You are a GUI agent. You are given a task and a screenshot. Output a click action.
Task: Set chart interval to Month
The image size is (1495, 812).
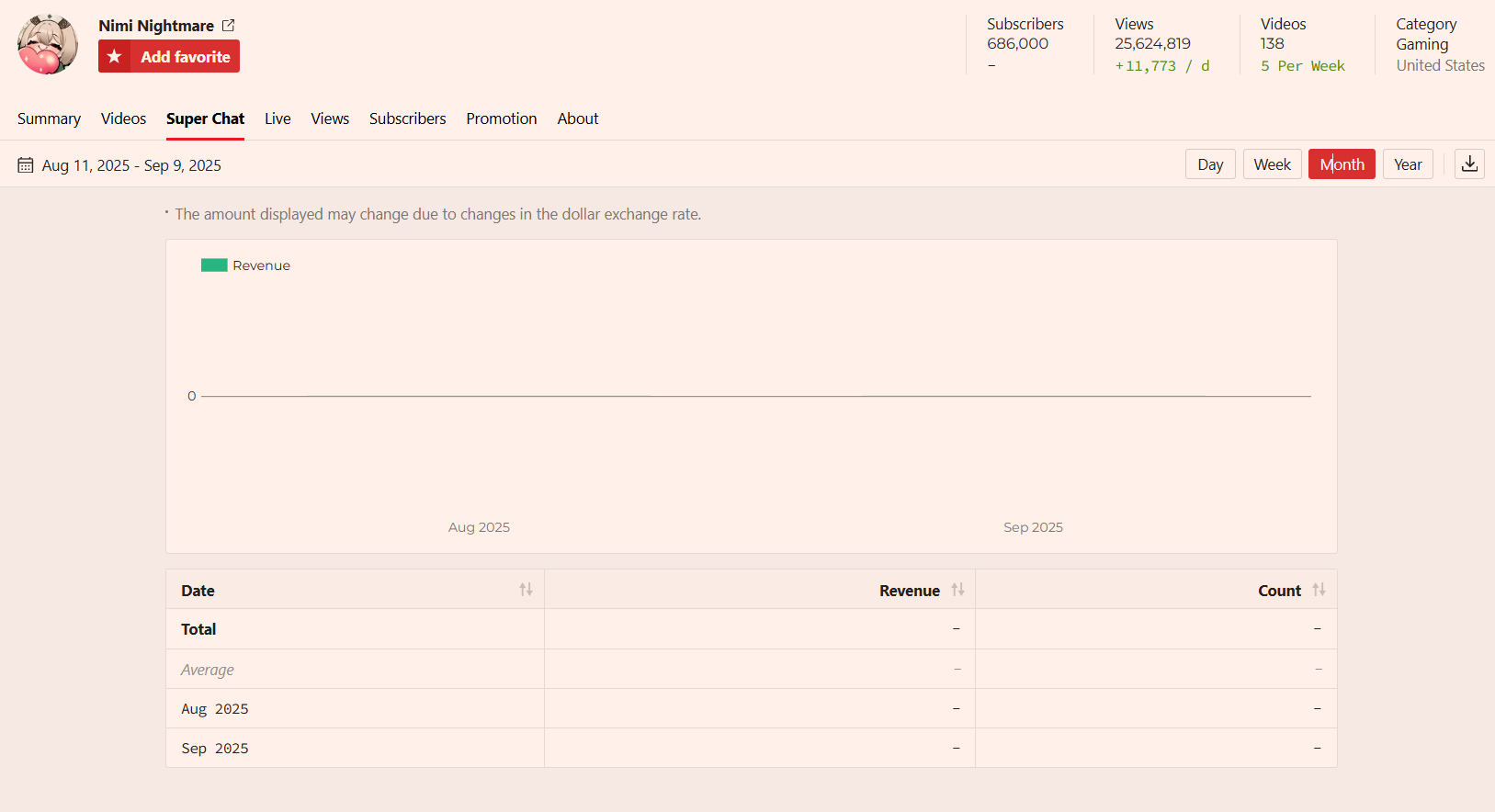pos(1342,164)
